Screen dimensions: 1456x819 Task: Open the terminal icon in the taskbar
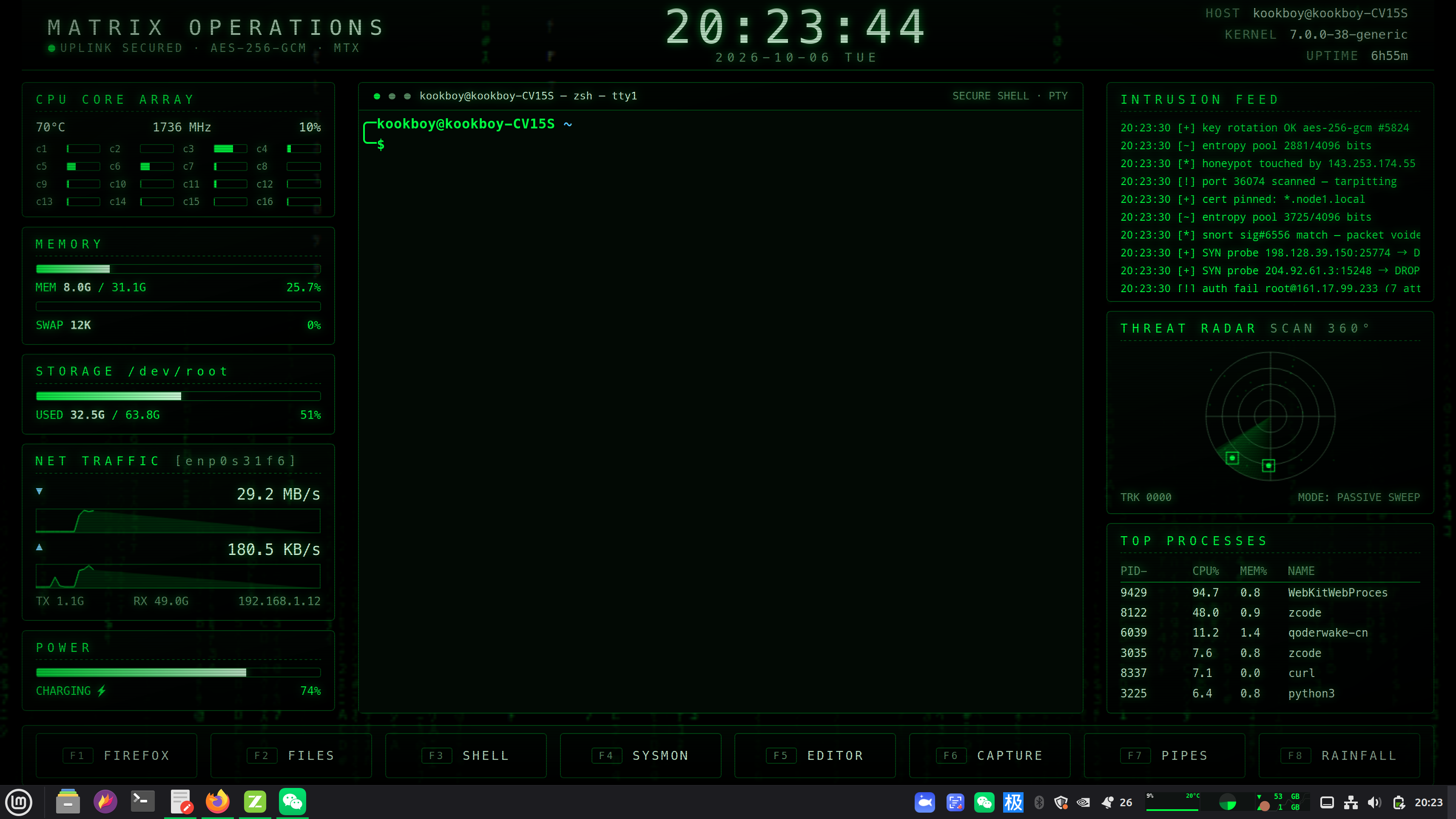point(142,802)
